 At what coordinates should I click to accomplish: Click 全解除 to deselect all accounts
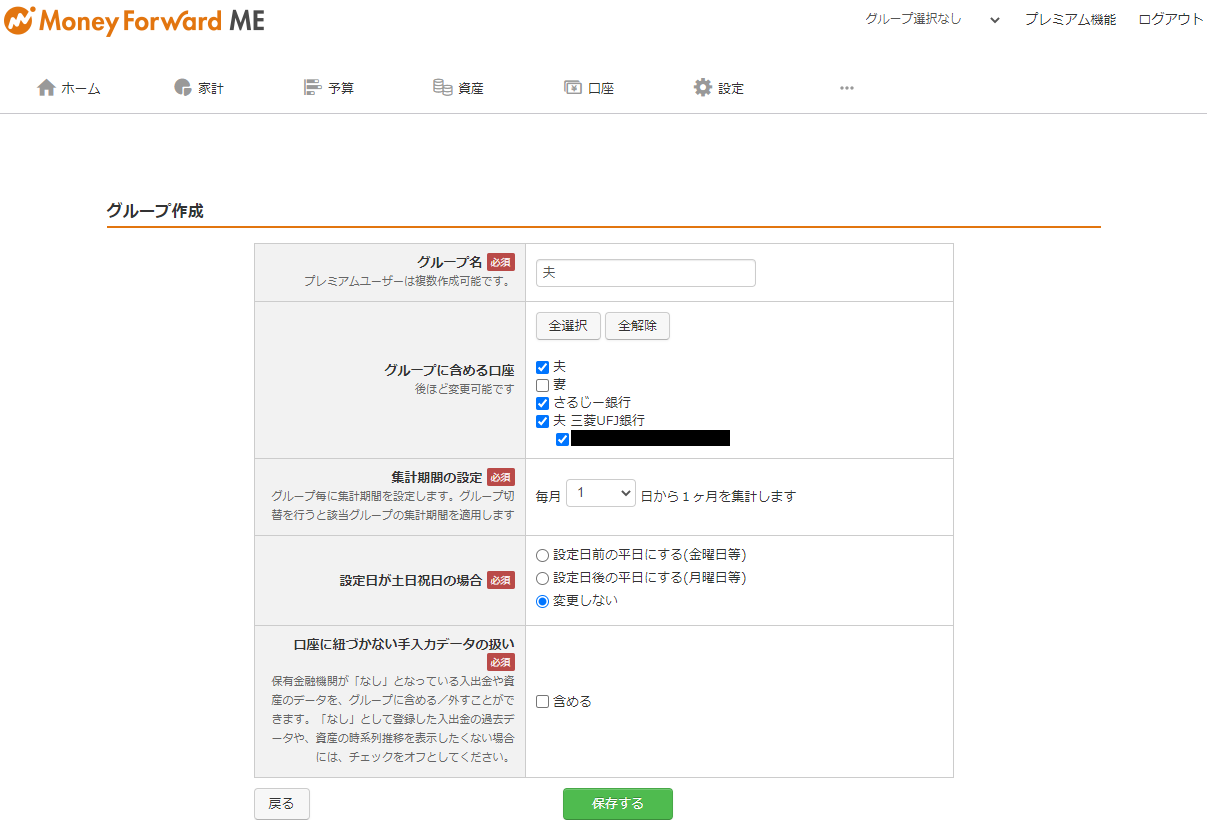point(637,325)
